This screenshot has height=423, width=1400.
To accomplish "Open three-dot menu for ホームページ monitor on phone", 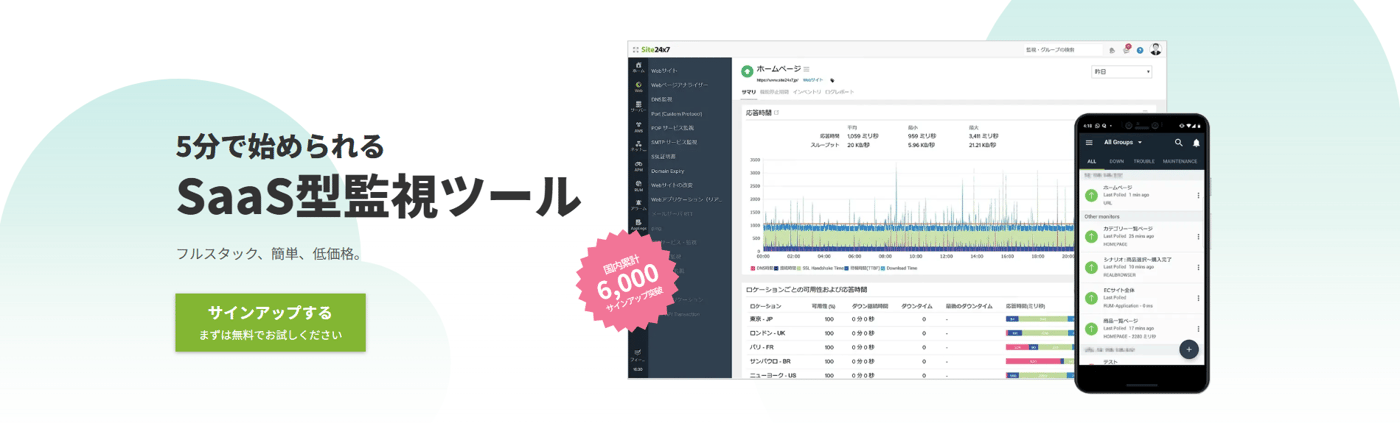I will 1198,195.
